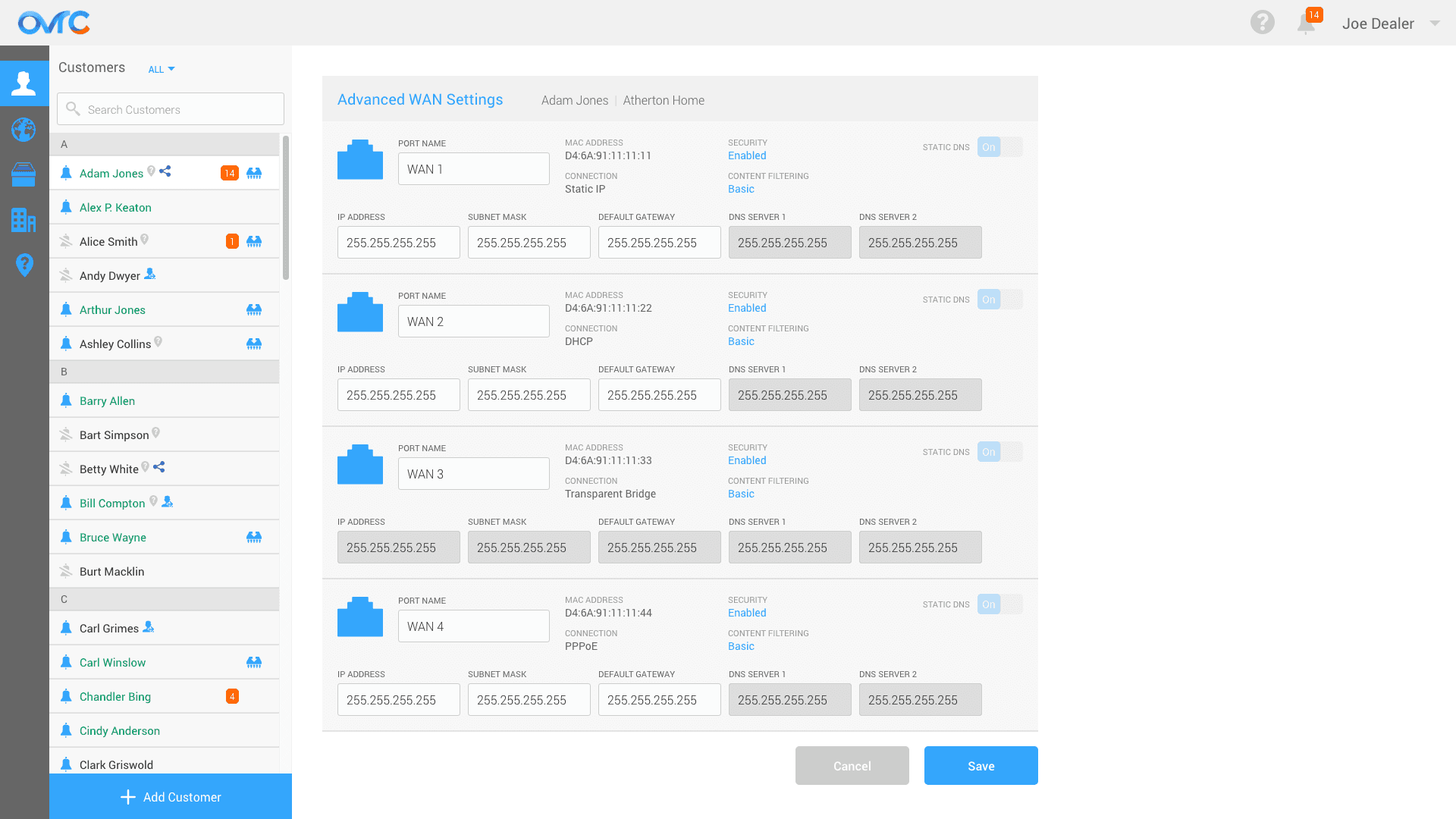Image resolution: width=1456 pixels, height=819 pixels.
Task: Open the share icon next to Adam Jones
Action: tap(165, 171)
